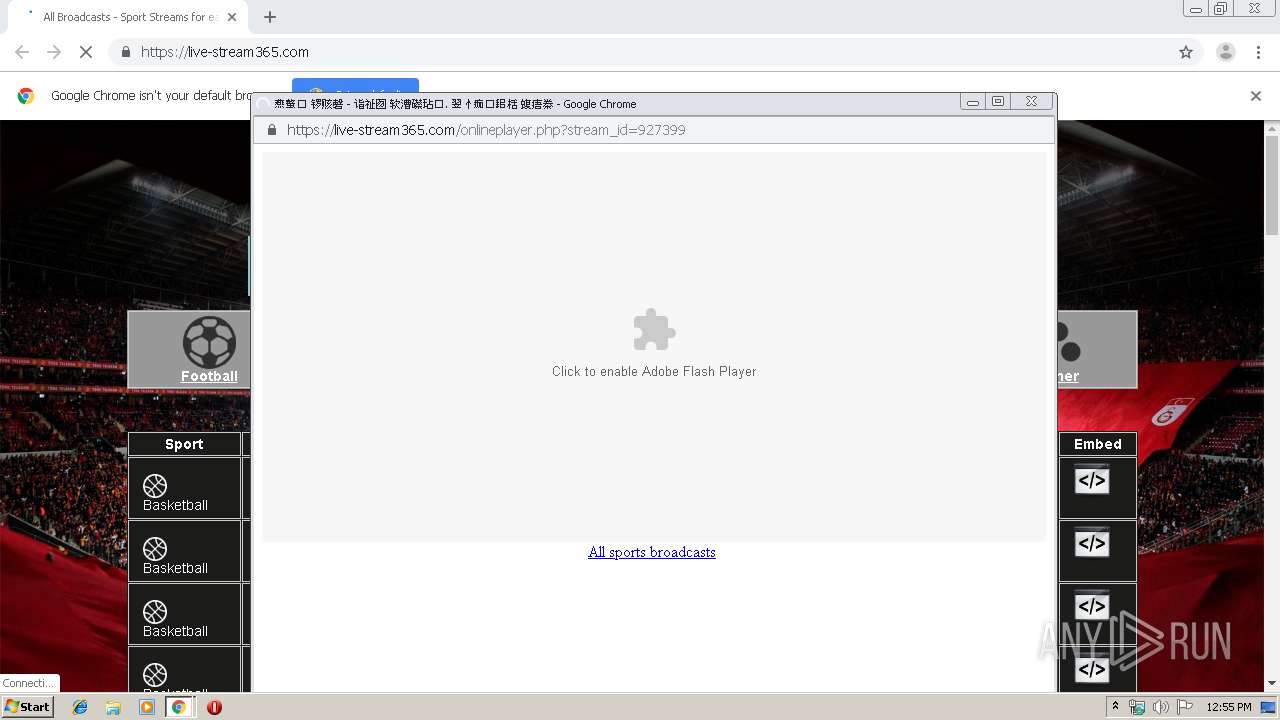Click the stop loading button in Chrome toolbar
This screenshot has width=1280, height=720.
pos(86,52)
